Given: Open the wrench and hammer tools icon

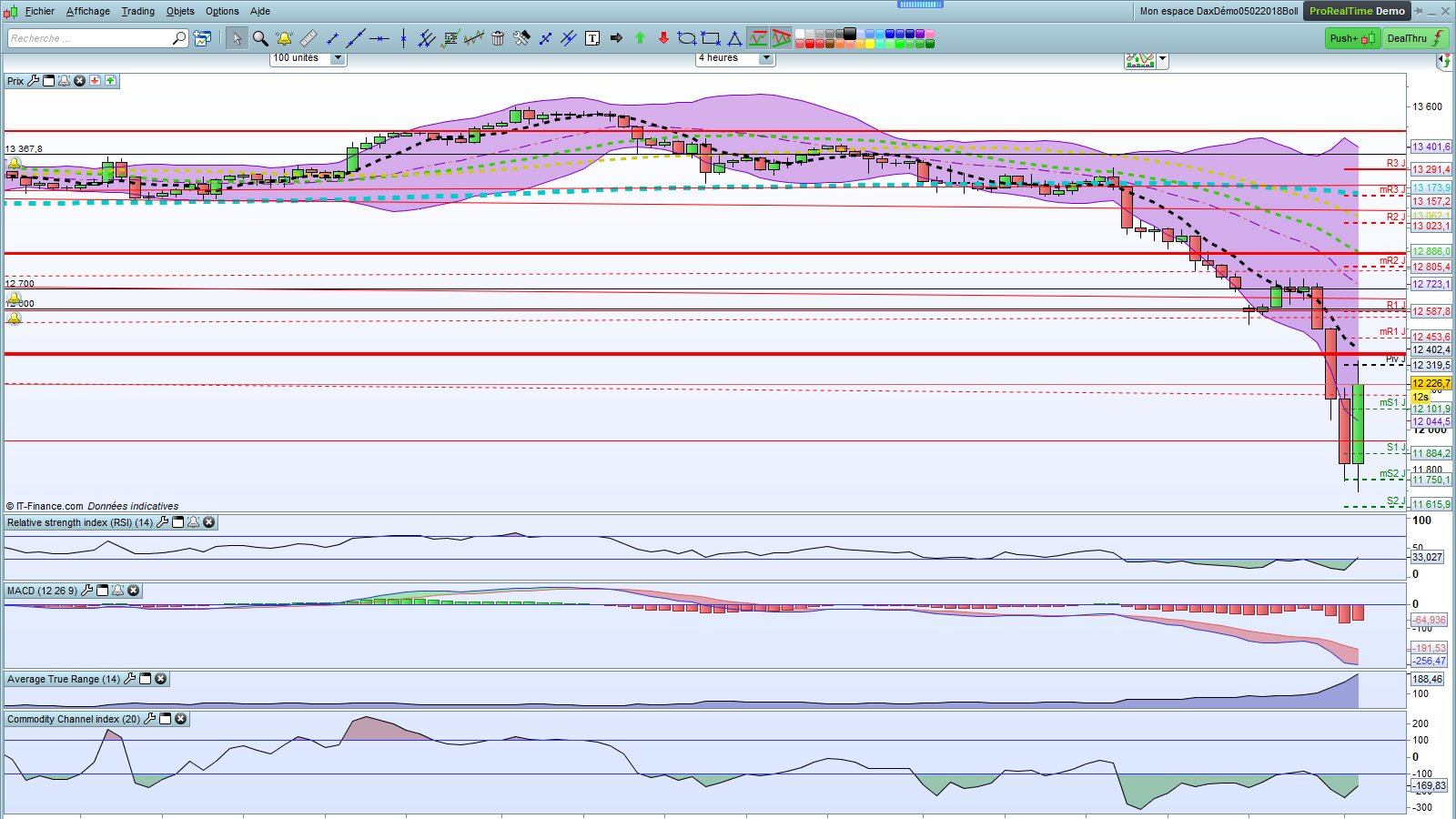Looking at the screenshot, I should (x=521, y=38).
